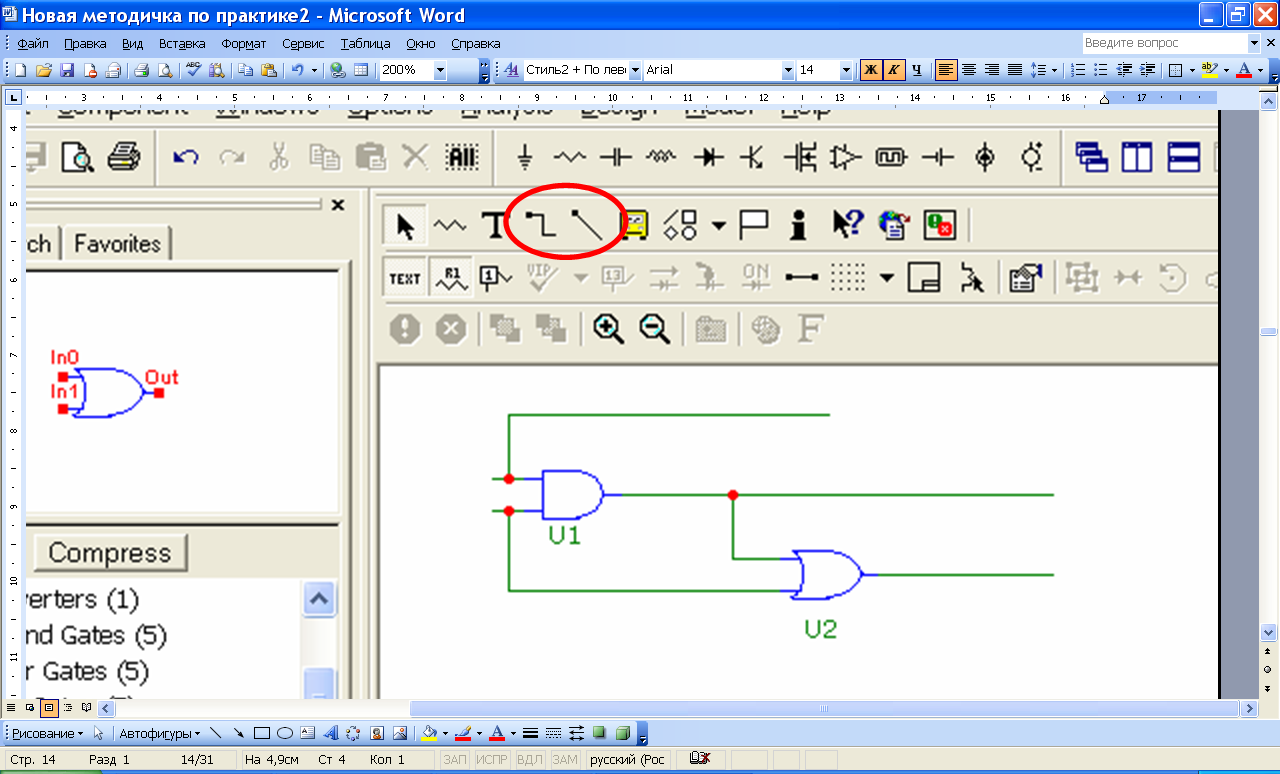Click the Open folder icon

click(43, 70)
